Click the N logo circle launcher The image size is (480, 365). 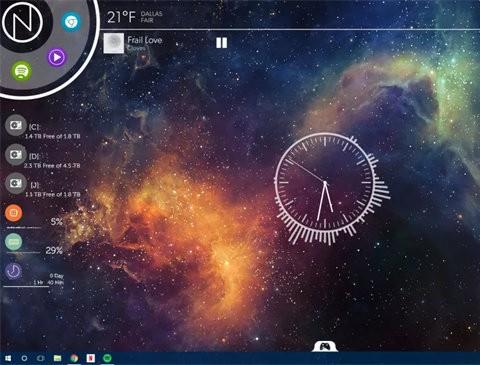tap(22, 23)
